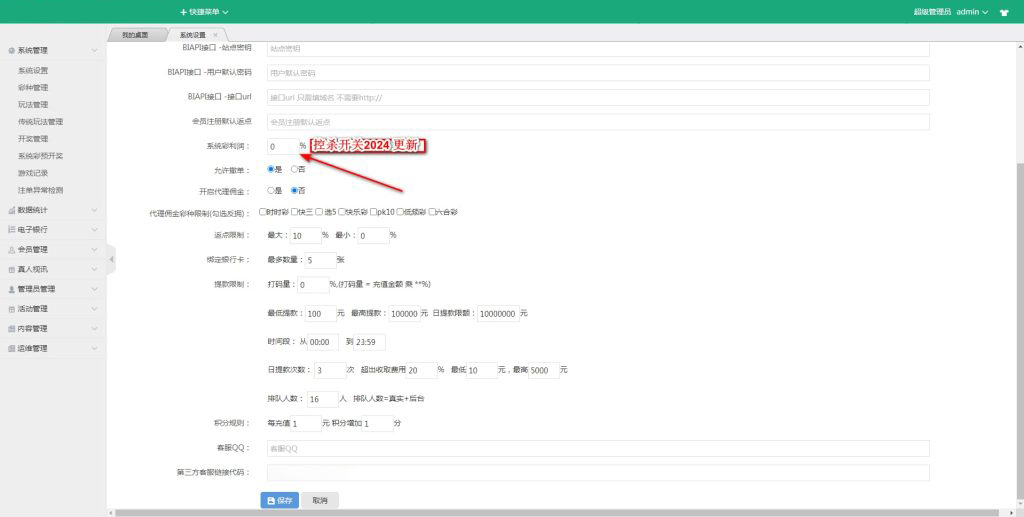Click the 客服QQ input field

pyautogui.click(x=598, y=448)
